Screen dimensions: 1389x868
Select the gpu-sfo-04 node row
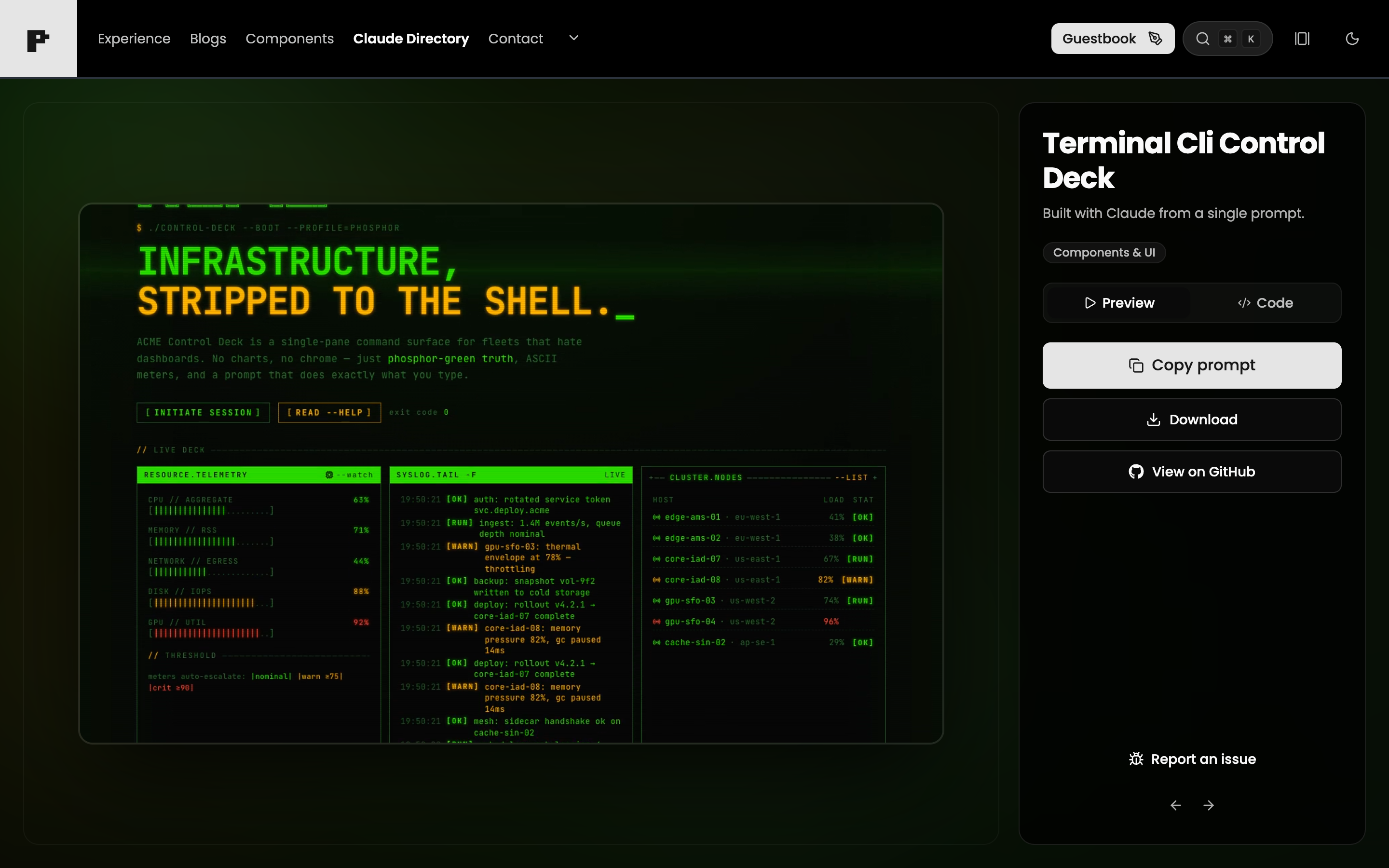click(x=763, y=622)
